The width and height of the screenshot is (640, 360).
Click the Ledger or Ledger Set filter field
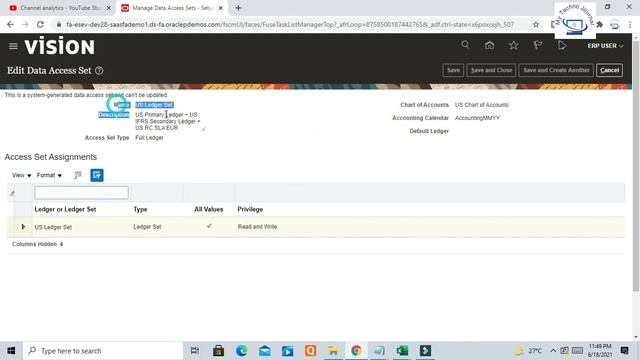[82, 193]
